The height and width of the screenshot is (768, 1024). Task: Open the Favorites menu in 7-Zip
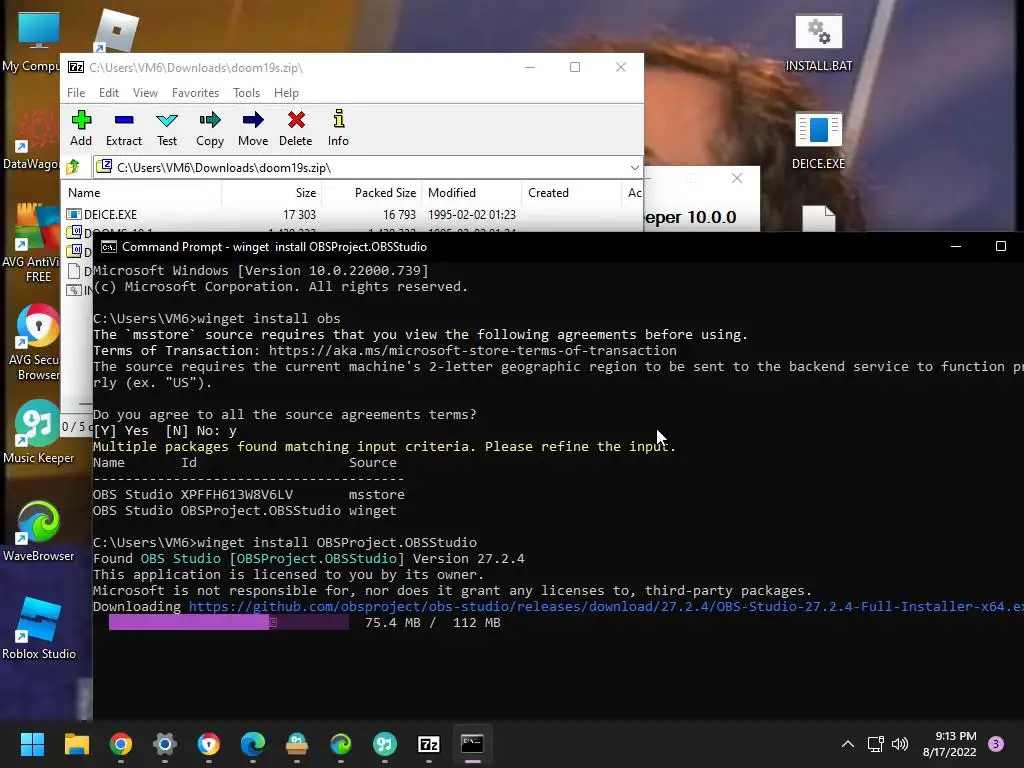pos(195,93)
